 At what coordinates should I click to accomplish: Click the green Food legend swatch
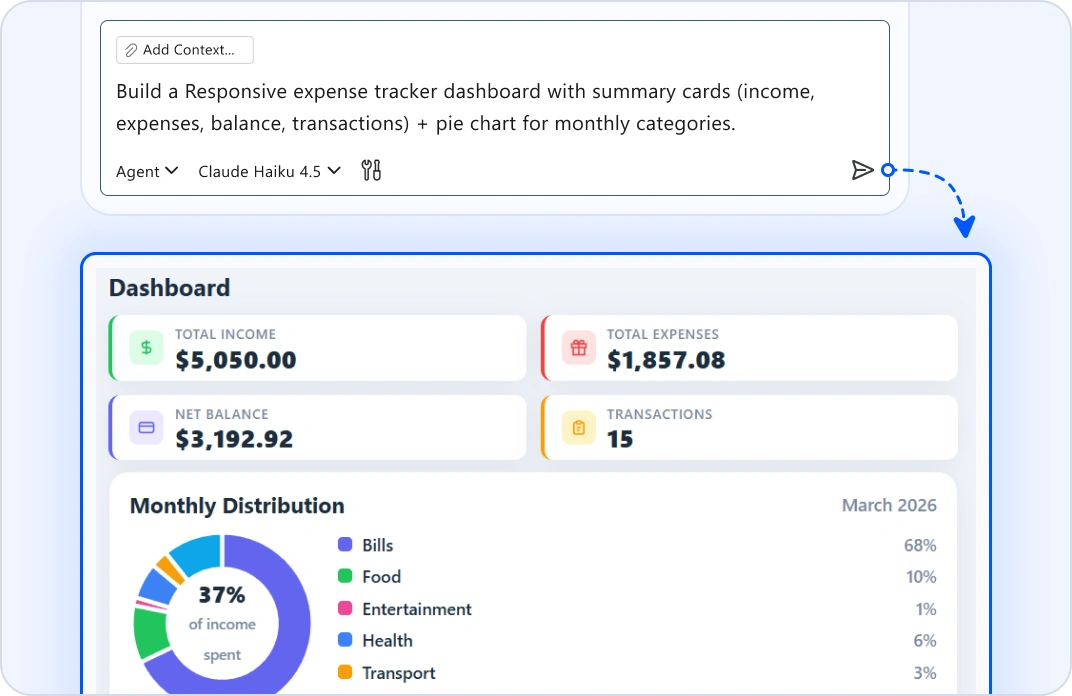tap(345, 576)
